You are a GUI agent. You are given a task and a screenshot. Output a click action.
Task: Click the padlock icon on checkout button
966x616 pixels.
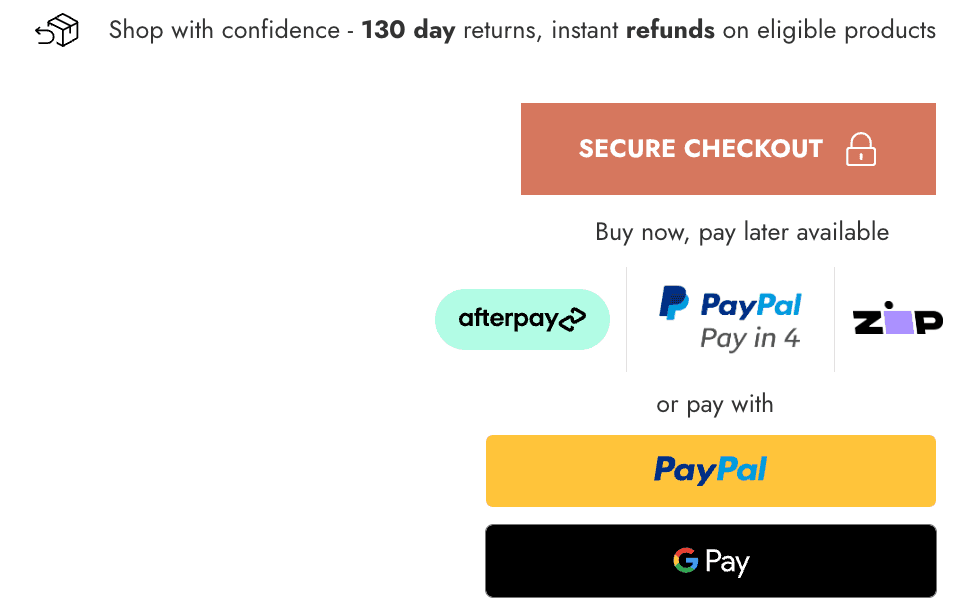point(860,149)
